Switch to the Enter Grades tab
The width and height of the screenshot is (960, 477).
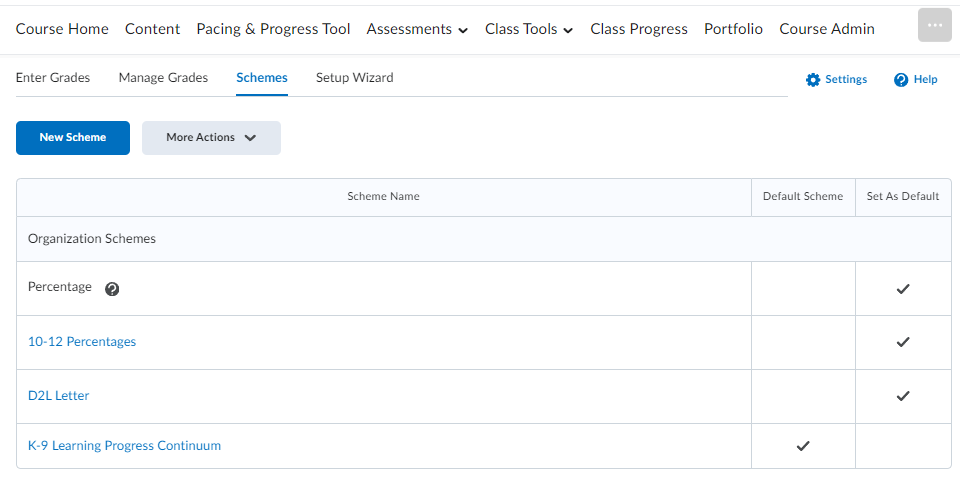[x=53, y=78]
